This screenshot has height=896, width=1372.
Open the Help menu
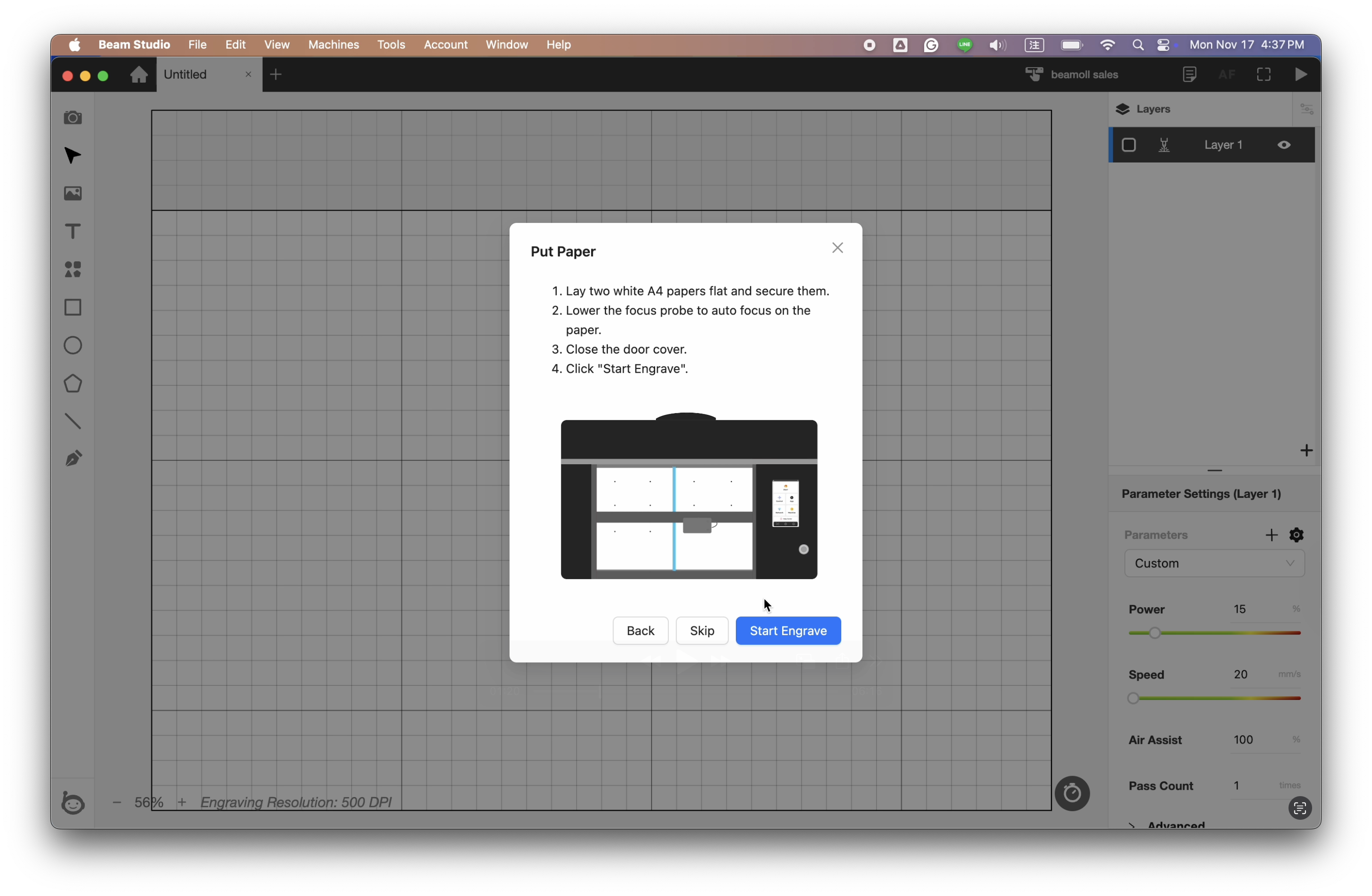[x=558, y=44]
